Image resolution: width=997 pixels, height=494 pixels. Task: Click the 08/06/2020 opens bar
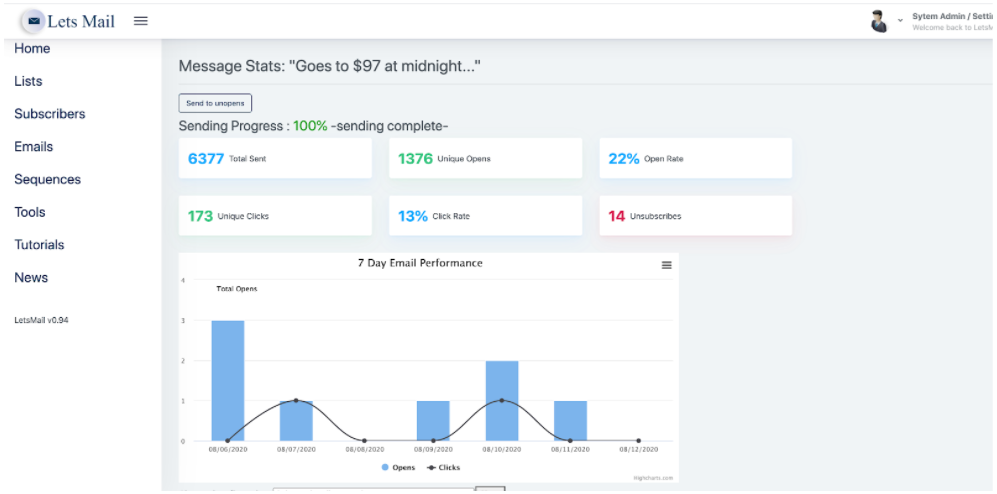coord(228,380)
